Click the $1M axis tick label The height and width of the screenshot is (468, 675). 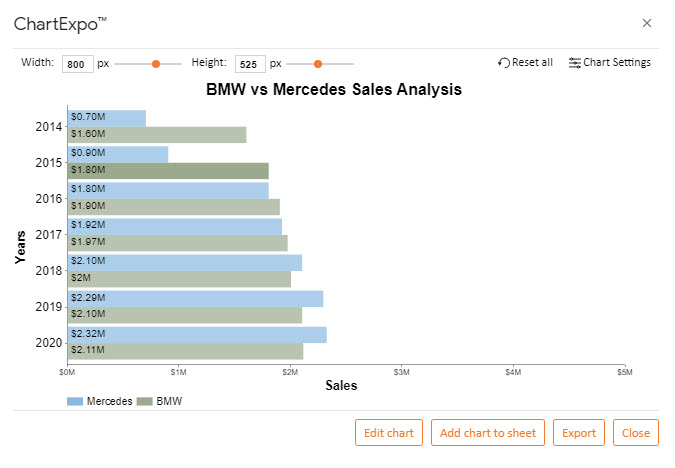pyautogui.click(x=179, y=372)
